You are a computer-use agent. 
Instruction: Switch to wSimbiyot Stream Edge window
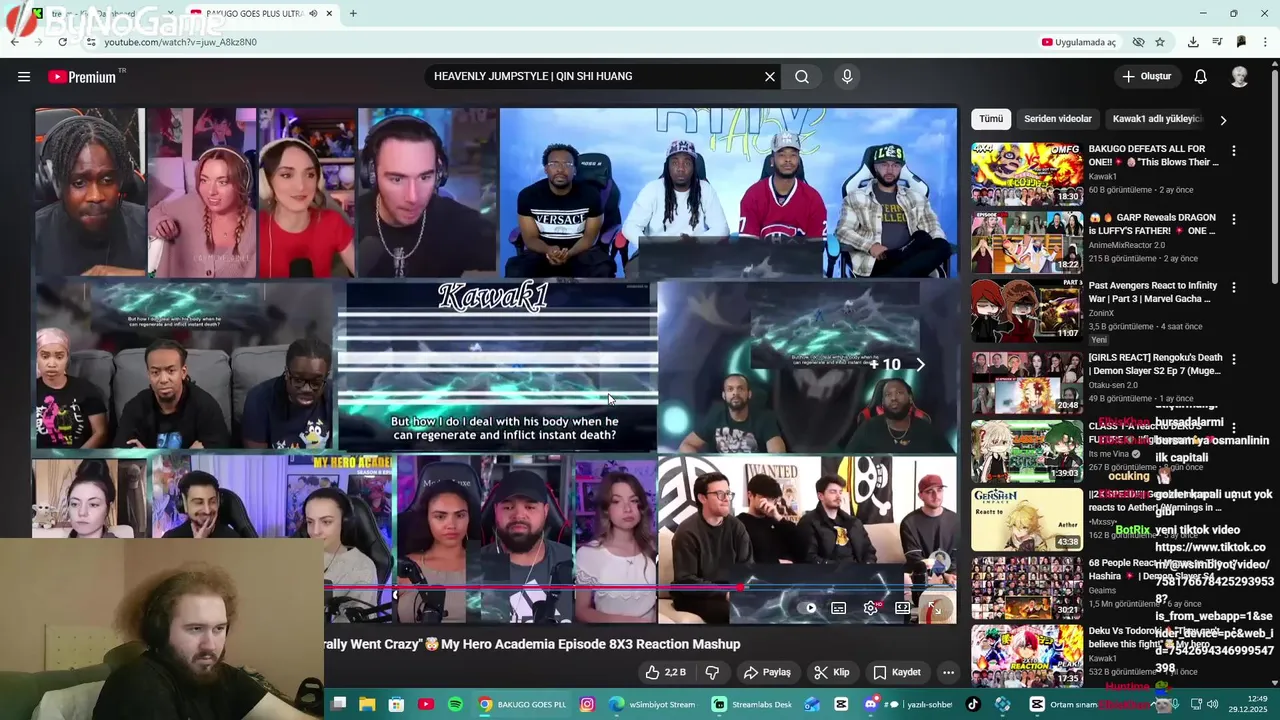(x=652, y=704)
